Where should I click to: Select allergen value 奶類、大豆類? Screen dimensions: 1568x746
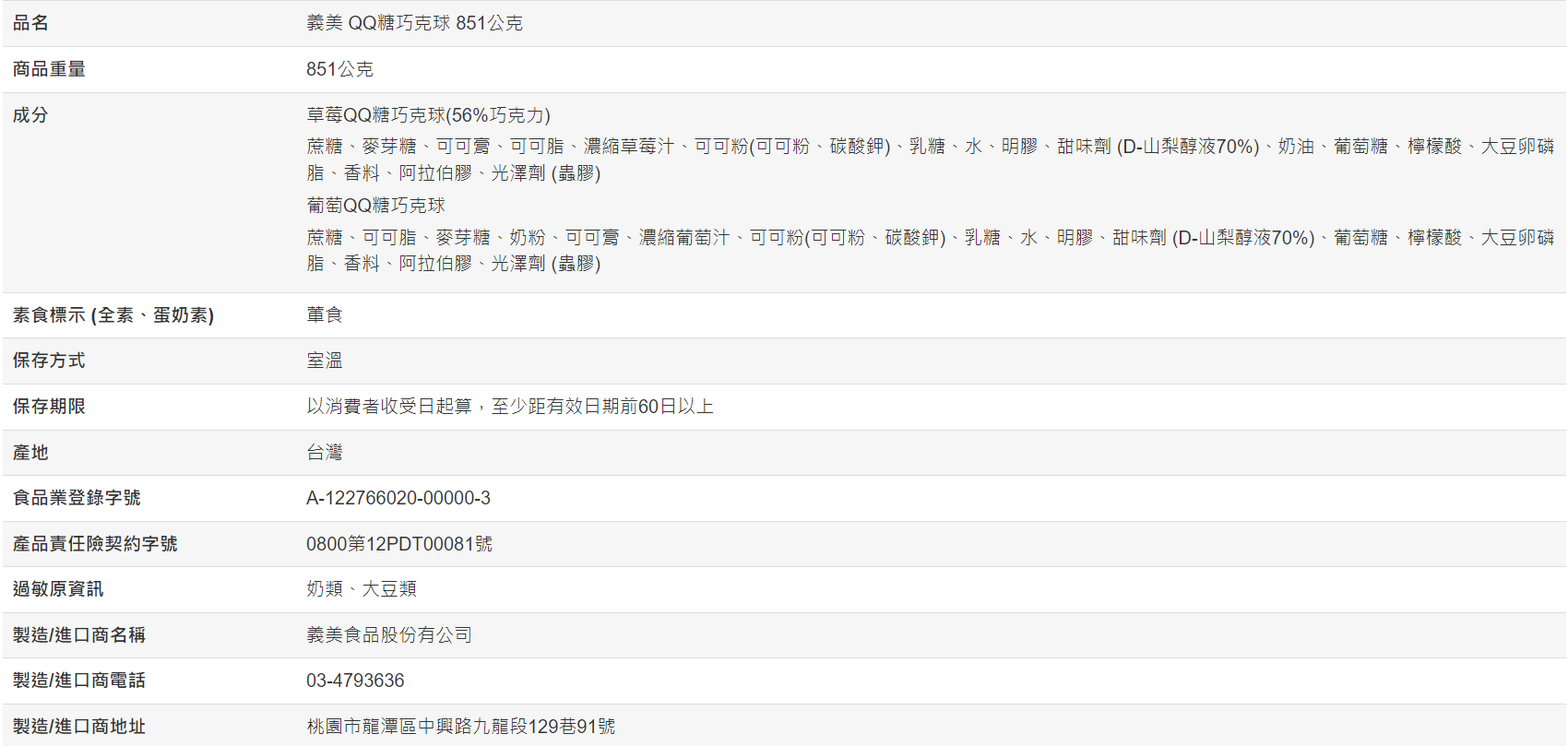[x=361, y=589]
